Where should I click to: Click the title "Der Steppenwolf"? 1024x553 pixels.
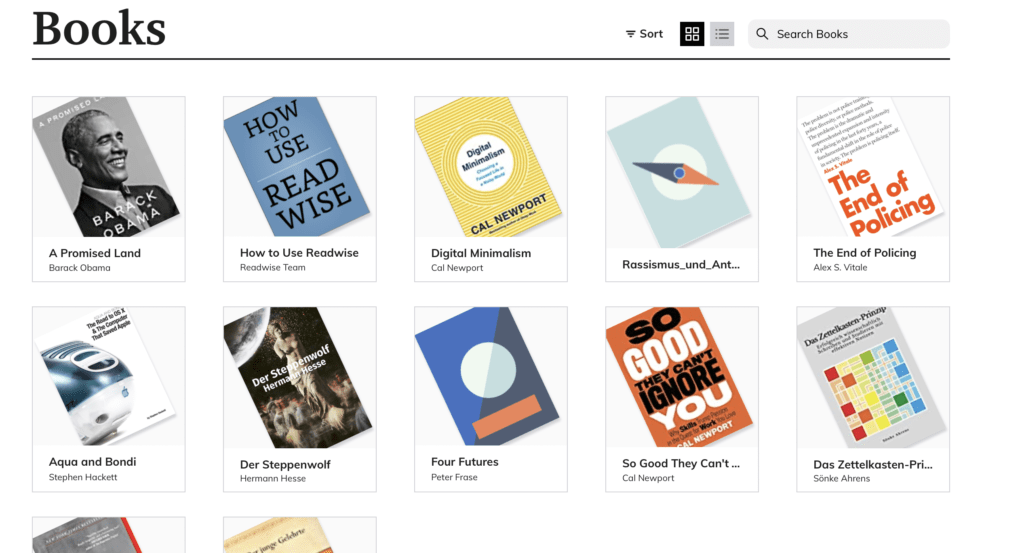coord(285,465)
